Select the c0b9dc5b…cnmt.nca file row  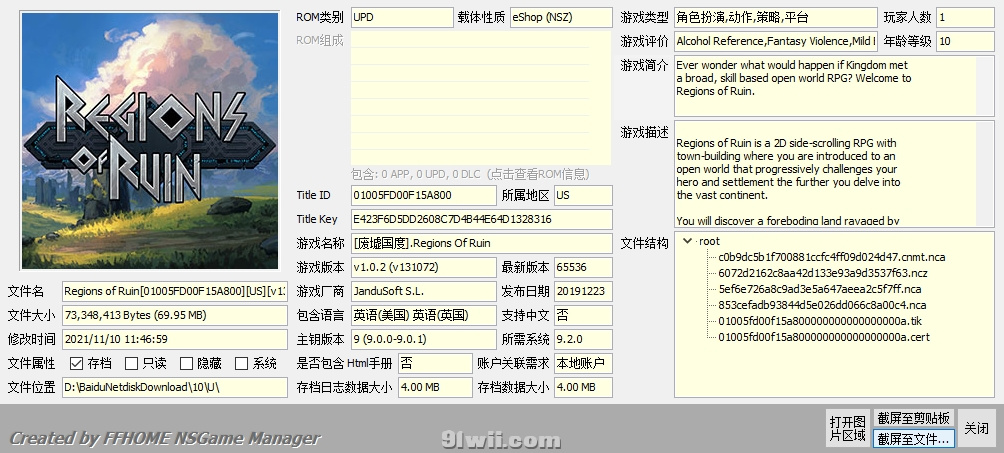[831, 257]
